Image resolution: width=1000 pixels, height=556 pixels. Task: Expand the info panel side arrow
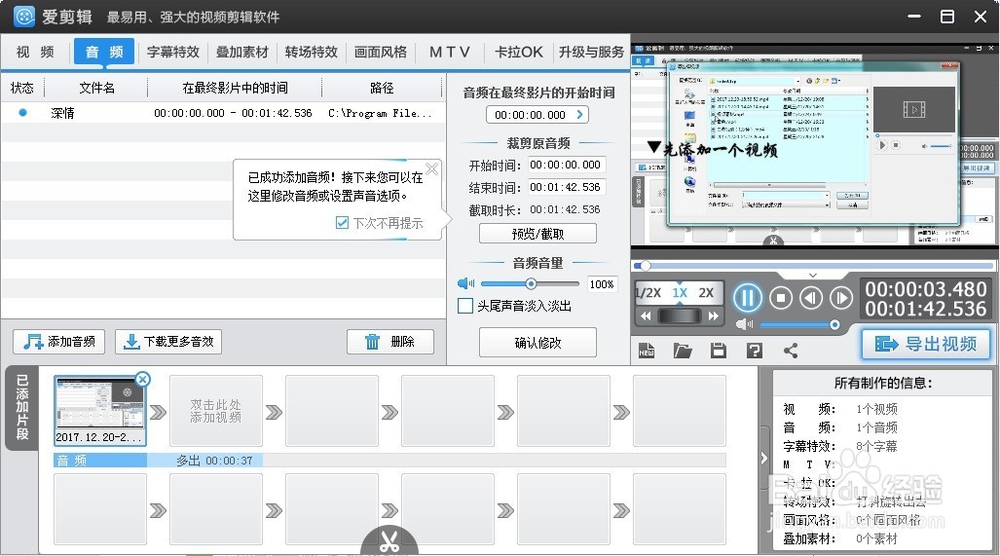[x=764, y=458]
